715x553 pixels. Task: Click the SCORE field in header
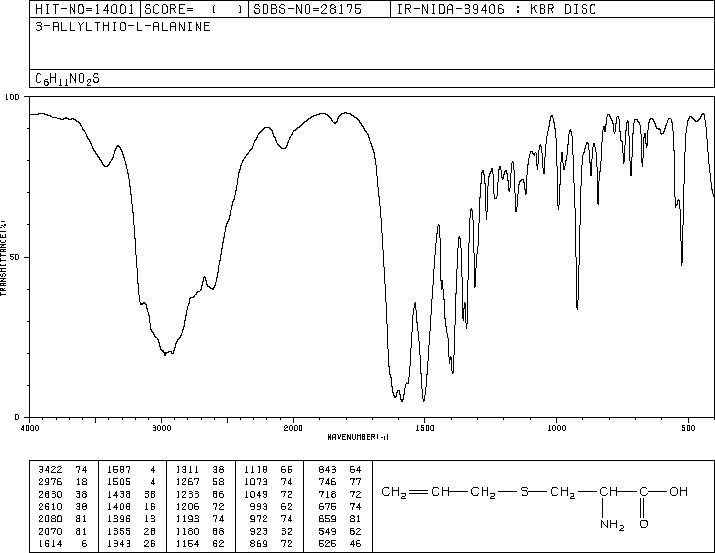click(194, 9)
